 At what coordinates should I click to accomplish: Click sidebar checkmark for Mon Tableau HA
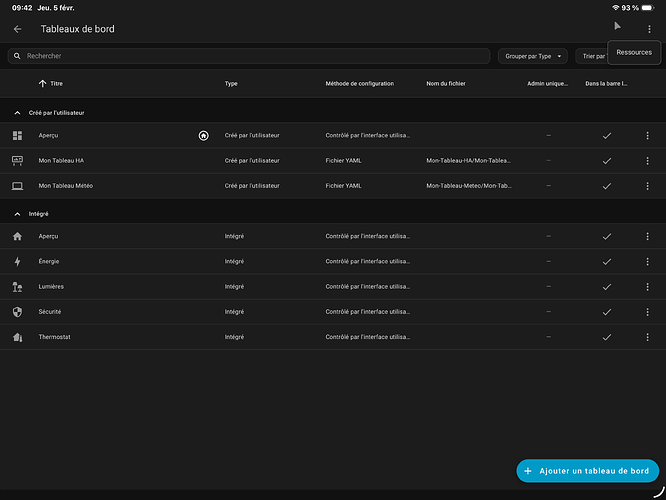tap(606, 161)
